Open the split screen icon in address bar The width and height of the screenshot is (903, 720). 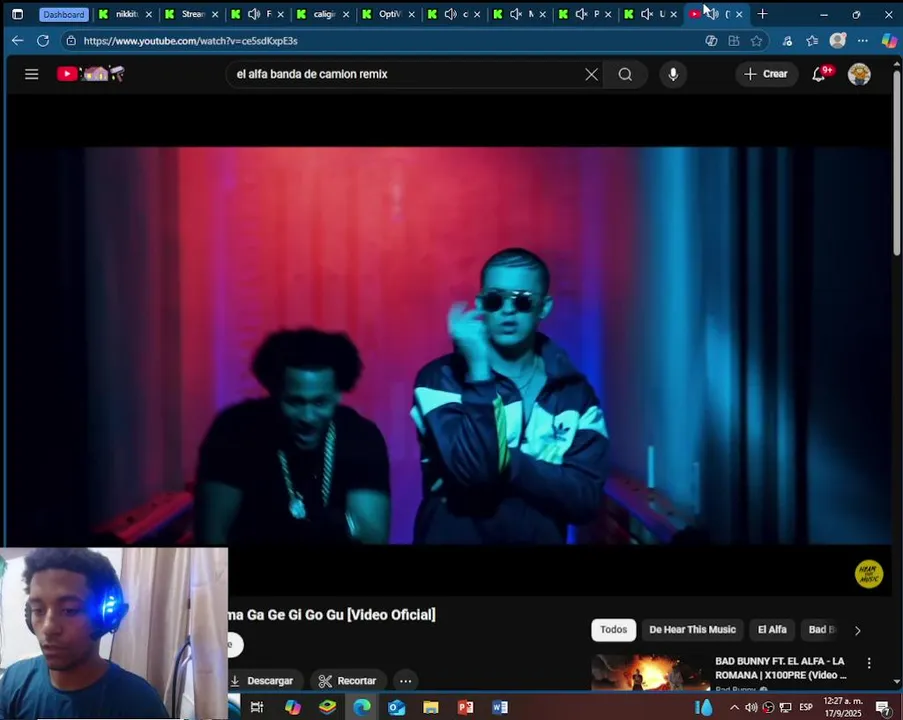pos(734,41)
